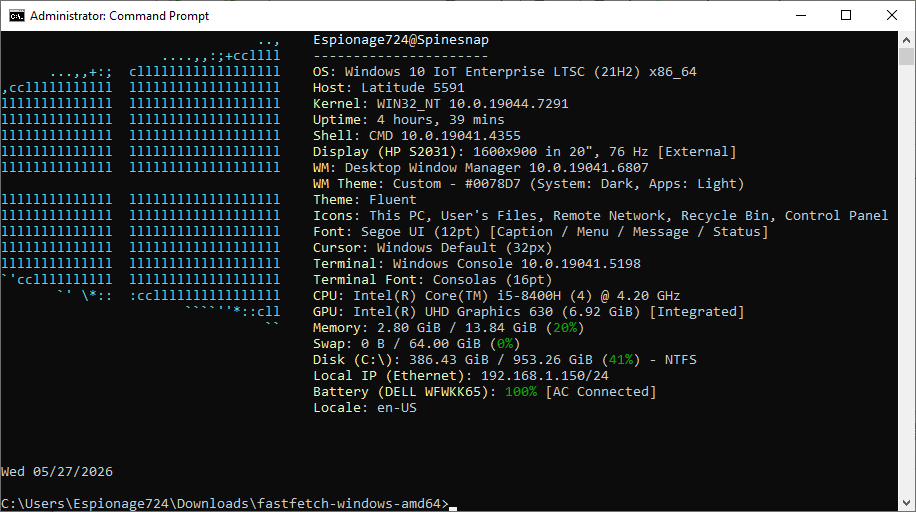
Task: Click the 'WM: Desktop Window Manager' line
Action: 481,168
